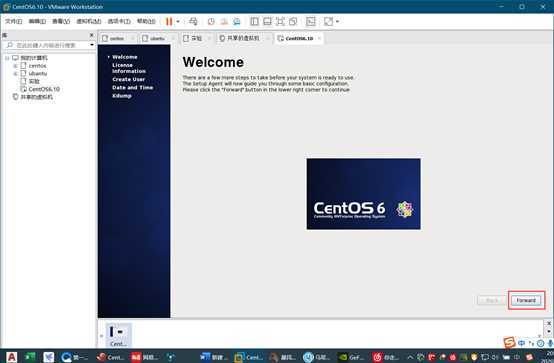
Task: Toggle the library sidebar view icon
Action: pyautogui.click(x=254, y=22)
